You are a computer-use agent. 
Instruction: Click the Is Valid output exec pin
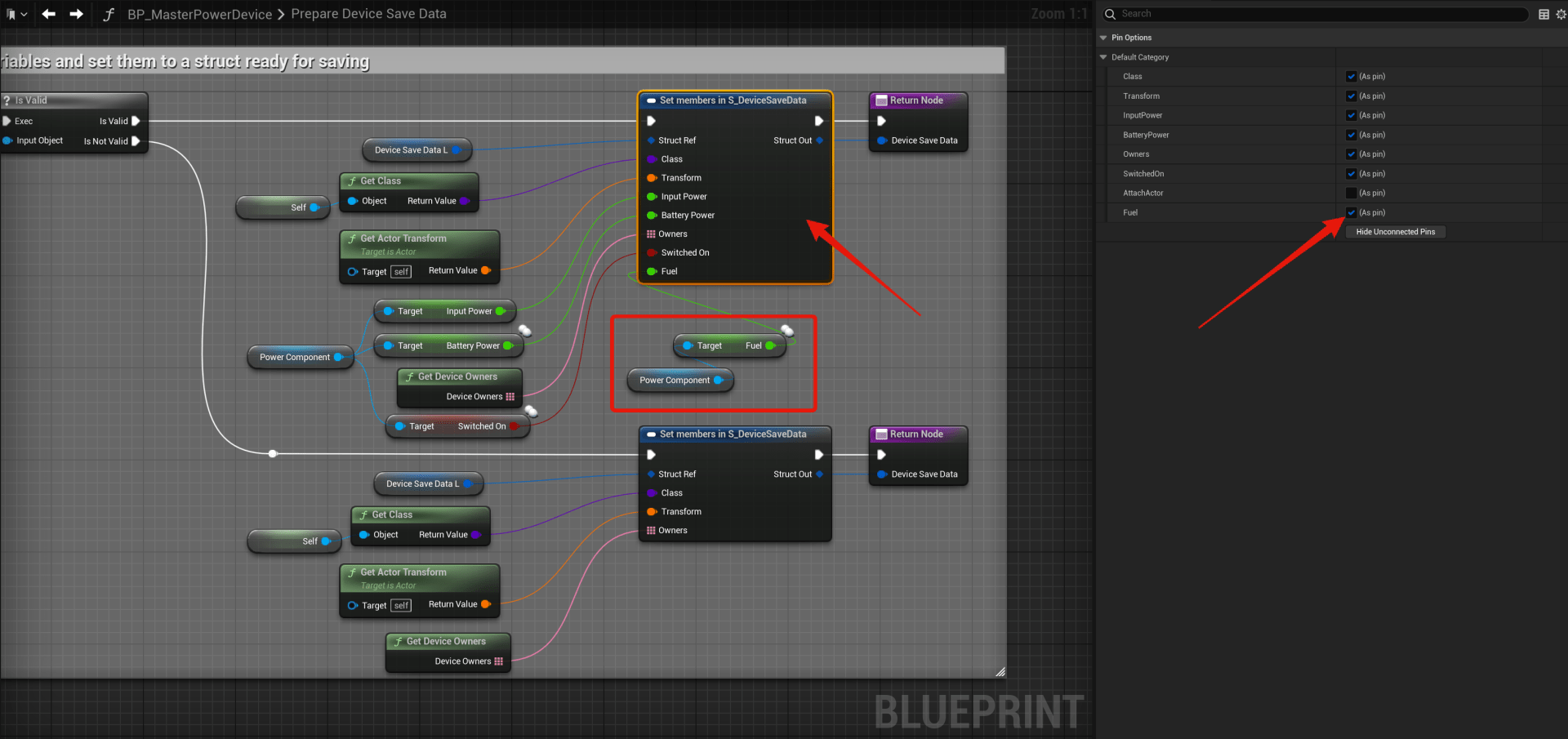(136, 121)
